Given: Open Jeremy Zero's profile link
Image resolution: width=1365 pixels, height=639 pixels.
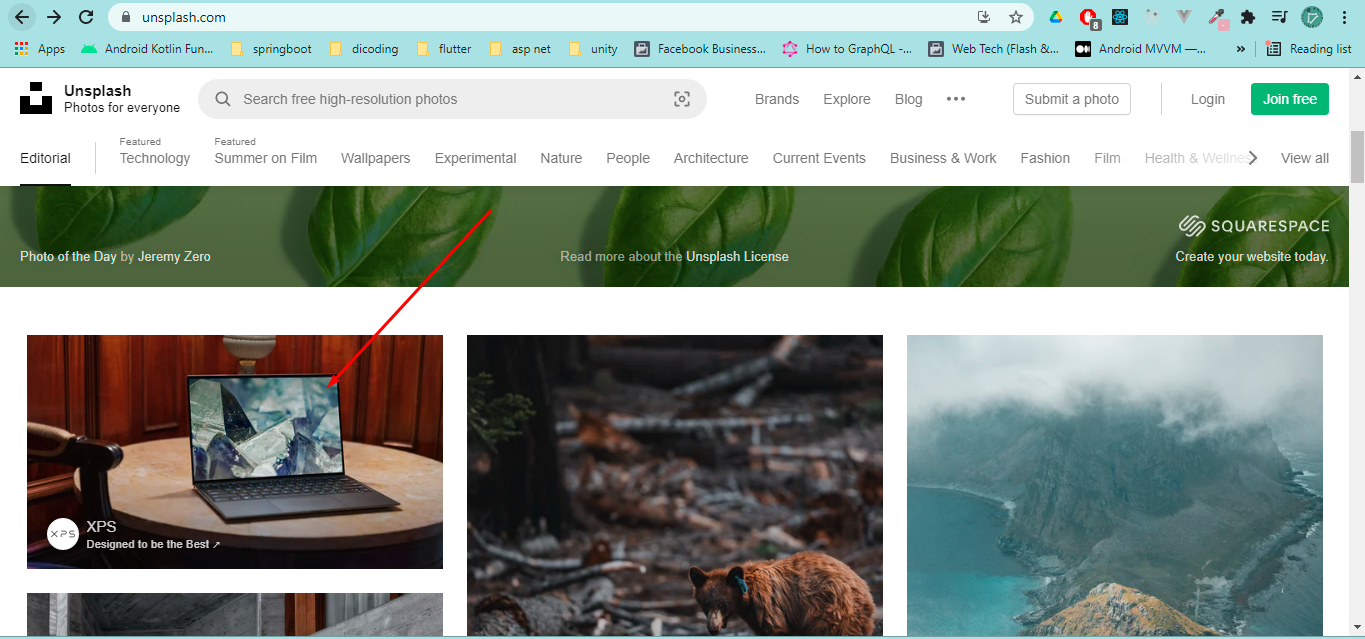Looking at the screenshot, I should coord(174,257).
